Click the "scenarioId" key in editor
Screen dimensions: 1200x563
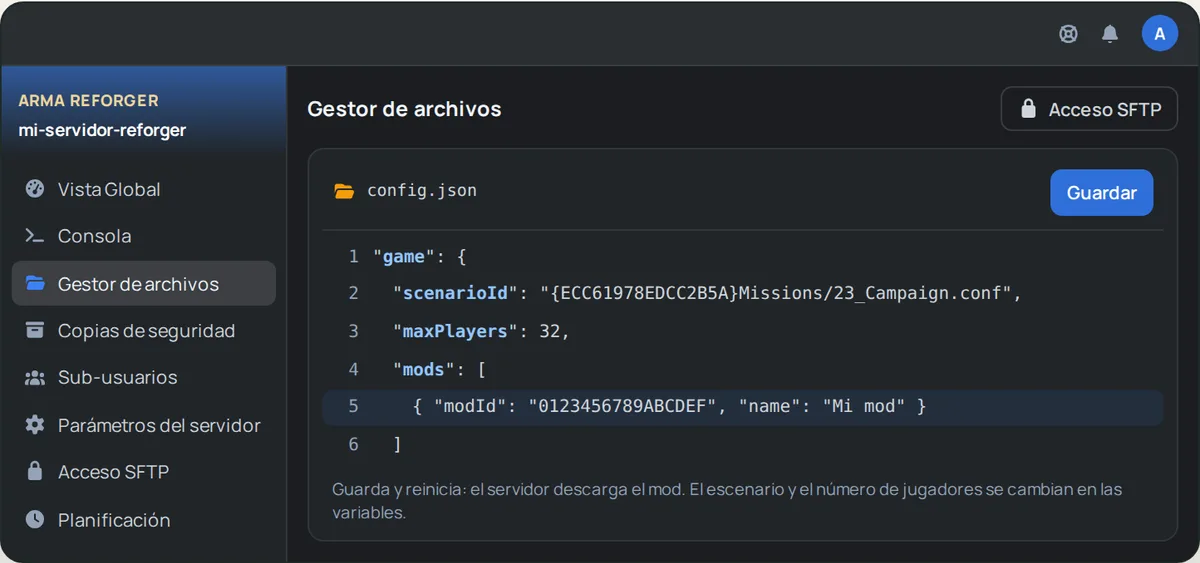(x=456, y=293)
